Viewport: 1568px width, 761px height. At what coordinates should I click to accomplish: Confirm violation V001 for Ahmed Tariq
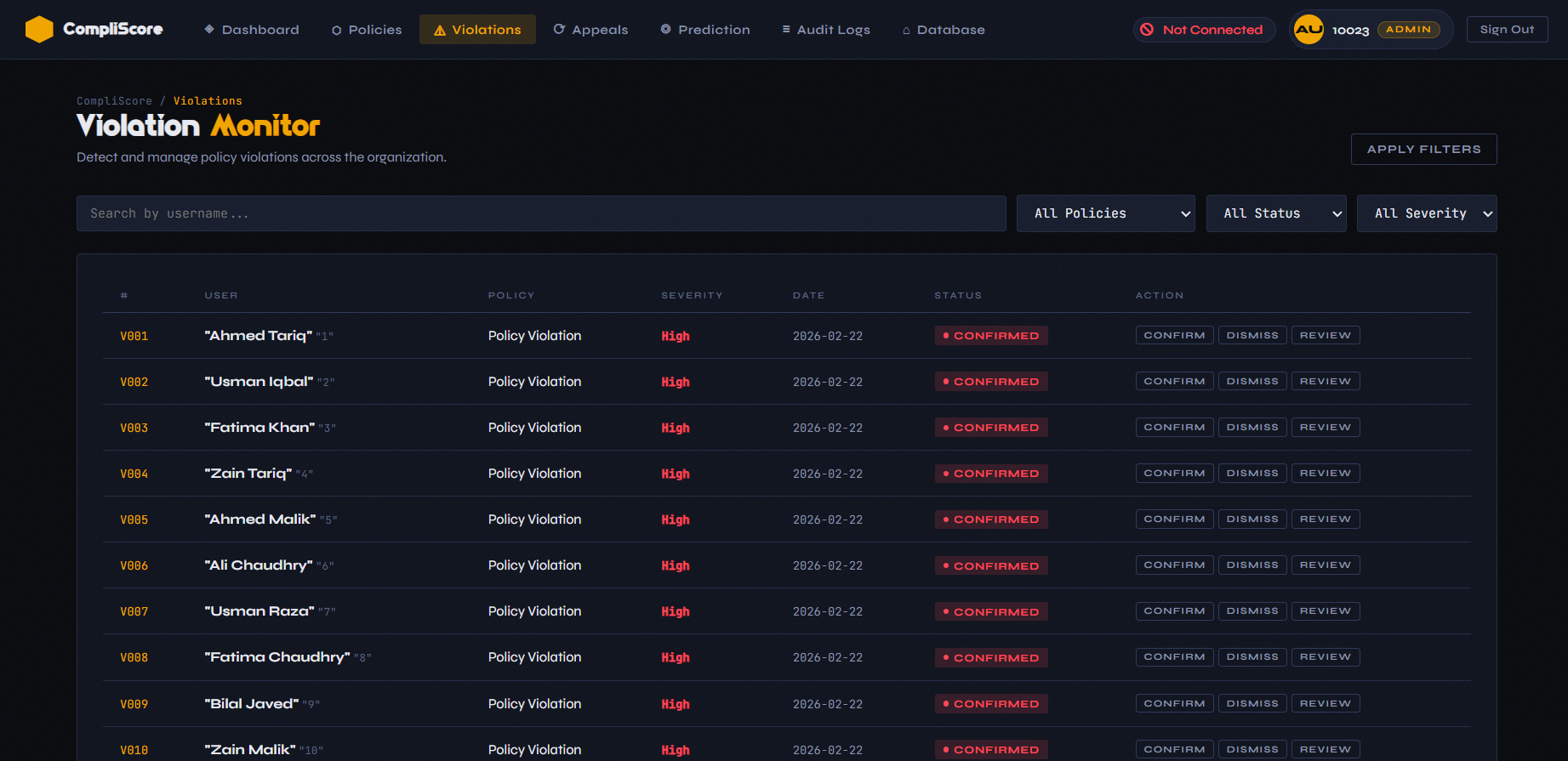1174,336
